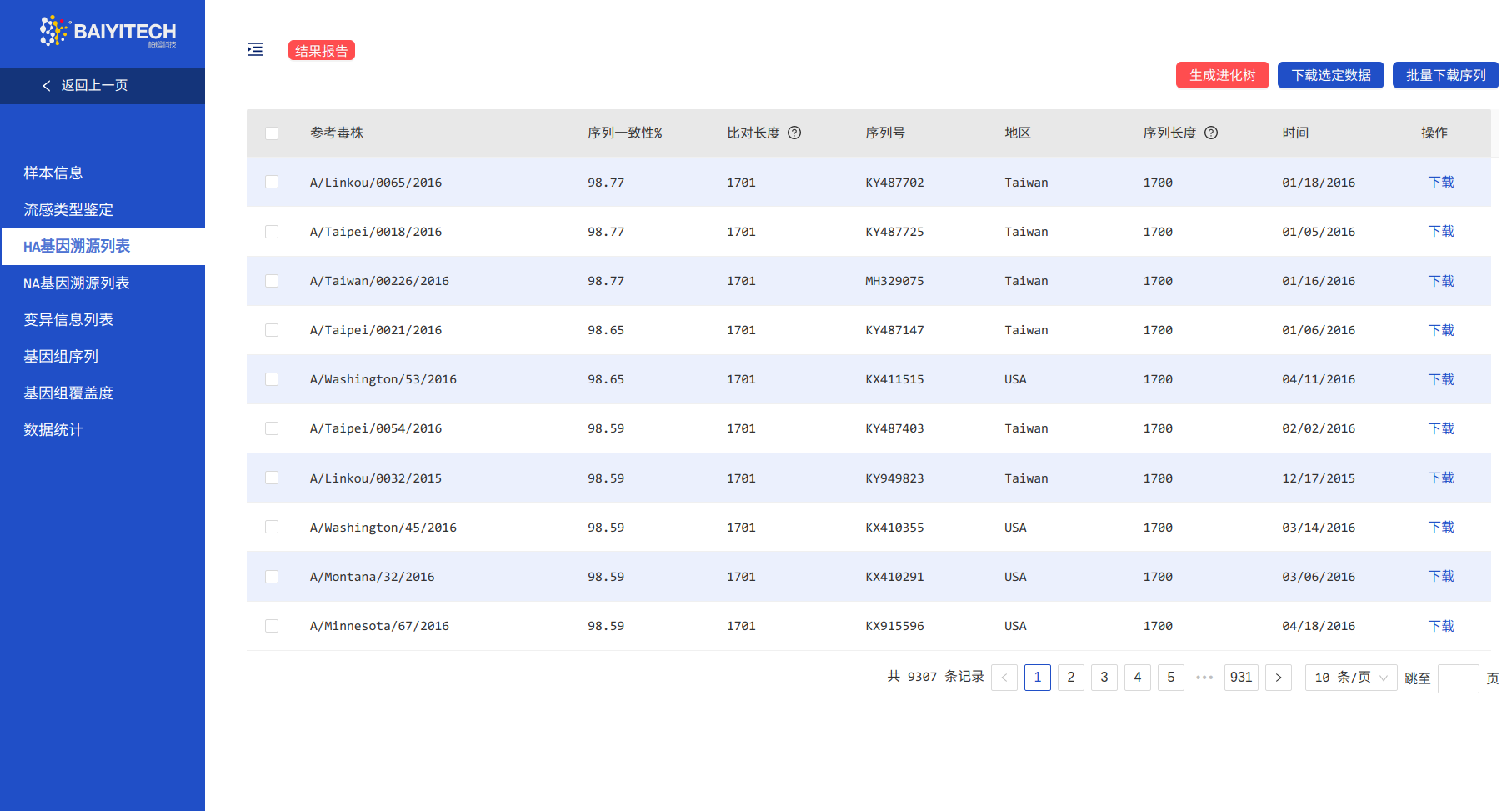Open 变异信息列表 in the sidebar
This screenshot has height=811, width=1512.
pos(103,319)
